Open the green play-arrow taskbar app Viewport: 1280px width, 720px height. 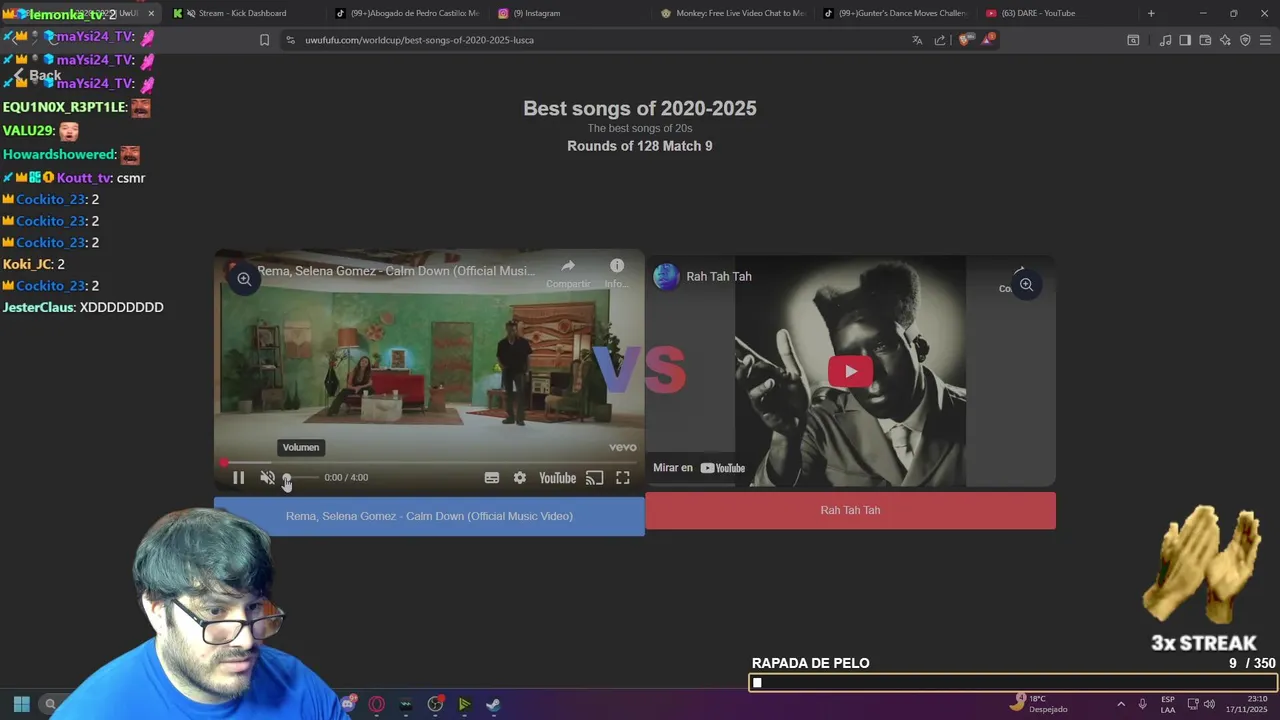tap(464, 704)
